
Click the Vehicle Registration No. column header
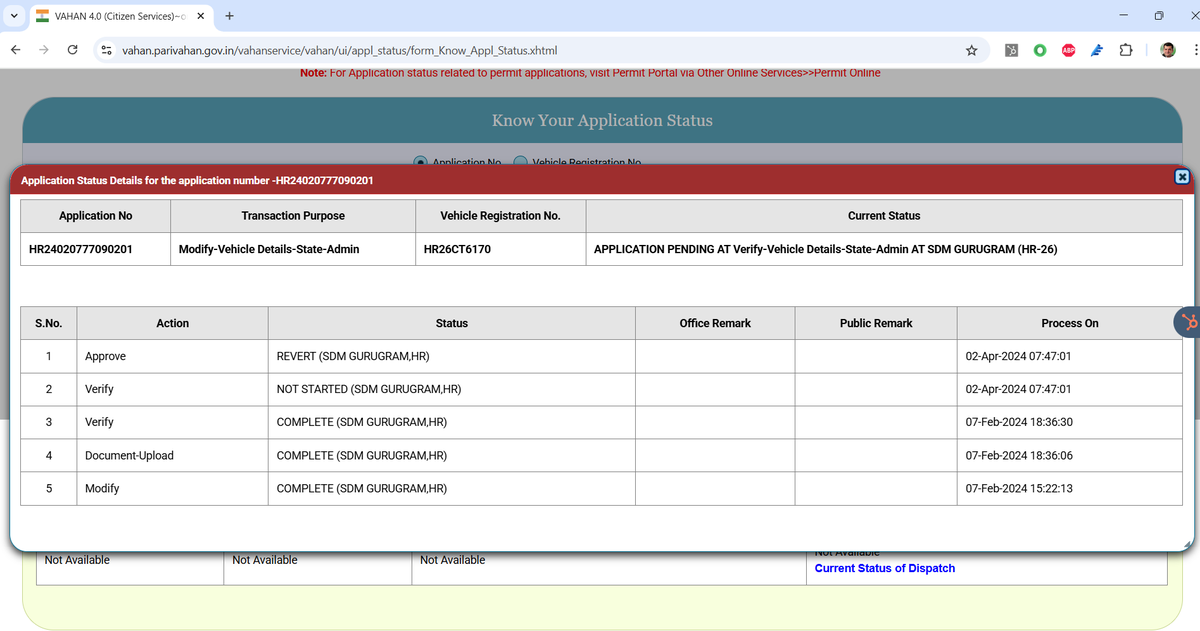pyautogui.click(x=501, y=216)
